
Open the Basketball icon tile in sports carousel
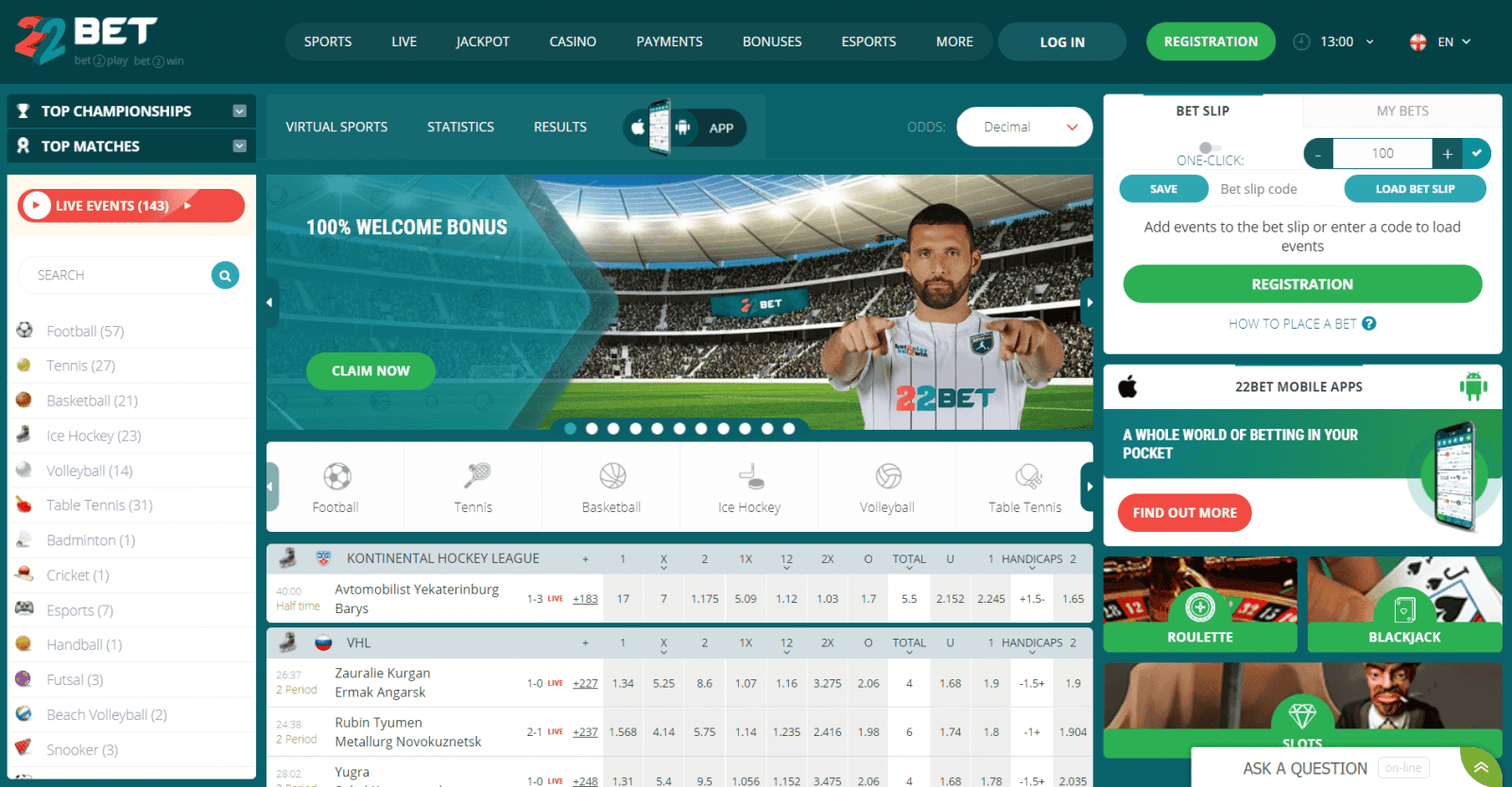point(611,488)
